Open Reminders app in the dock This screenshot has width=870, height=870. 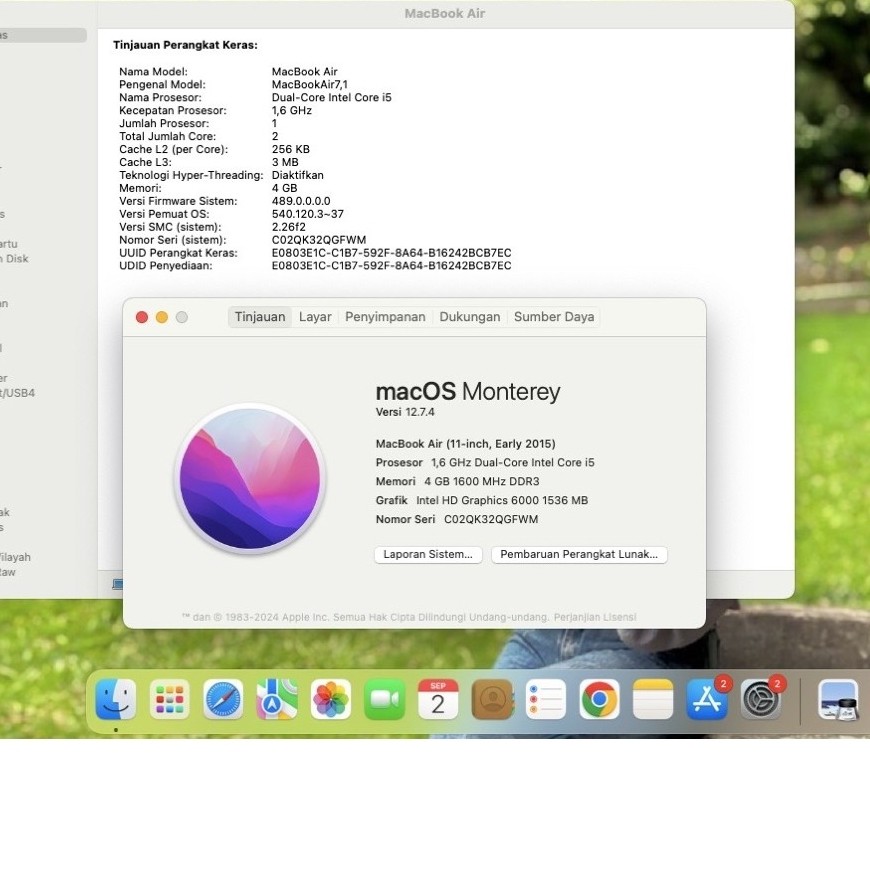545,699
